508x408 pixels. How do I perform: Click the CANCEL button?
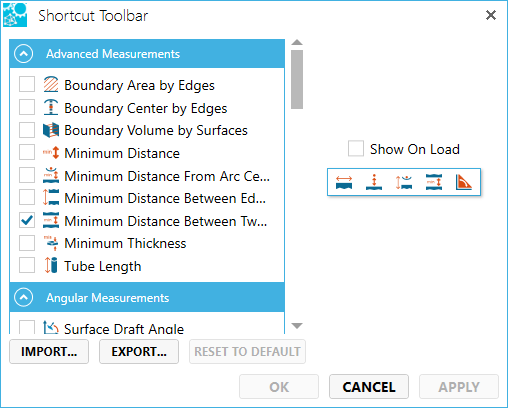(369, 387)
